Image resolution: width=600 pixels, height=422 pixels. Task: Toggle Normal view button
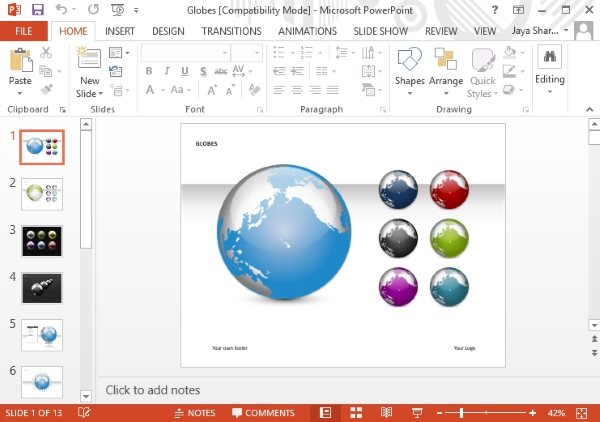point(325,412)
